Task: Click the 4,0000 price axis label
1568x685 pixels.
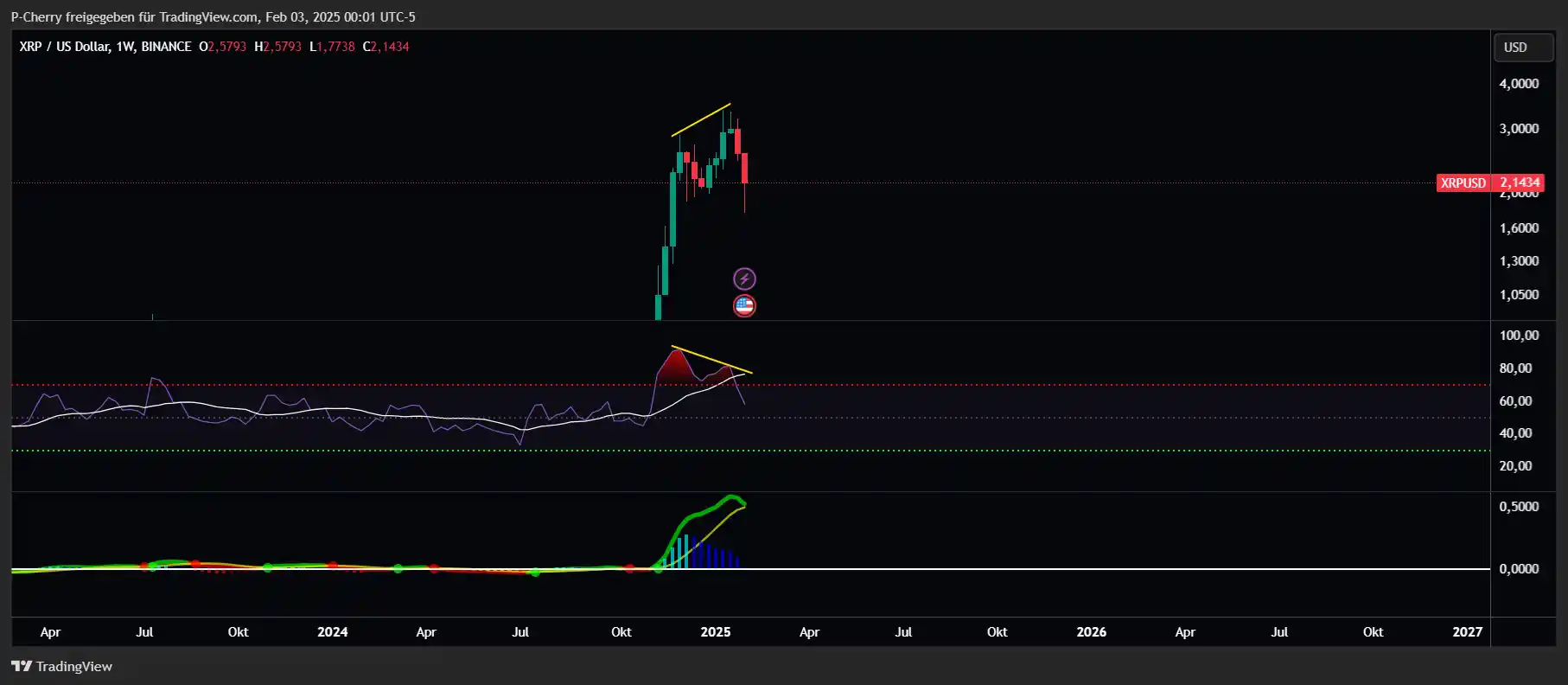Action: [x=1519, y=84]
